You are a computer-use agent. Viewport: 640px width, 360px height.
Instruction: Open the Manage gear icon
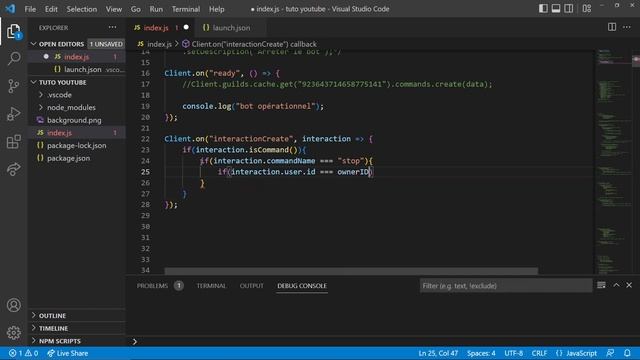[13, 333]
